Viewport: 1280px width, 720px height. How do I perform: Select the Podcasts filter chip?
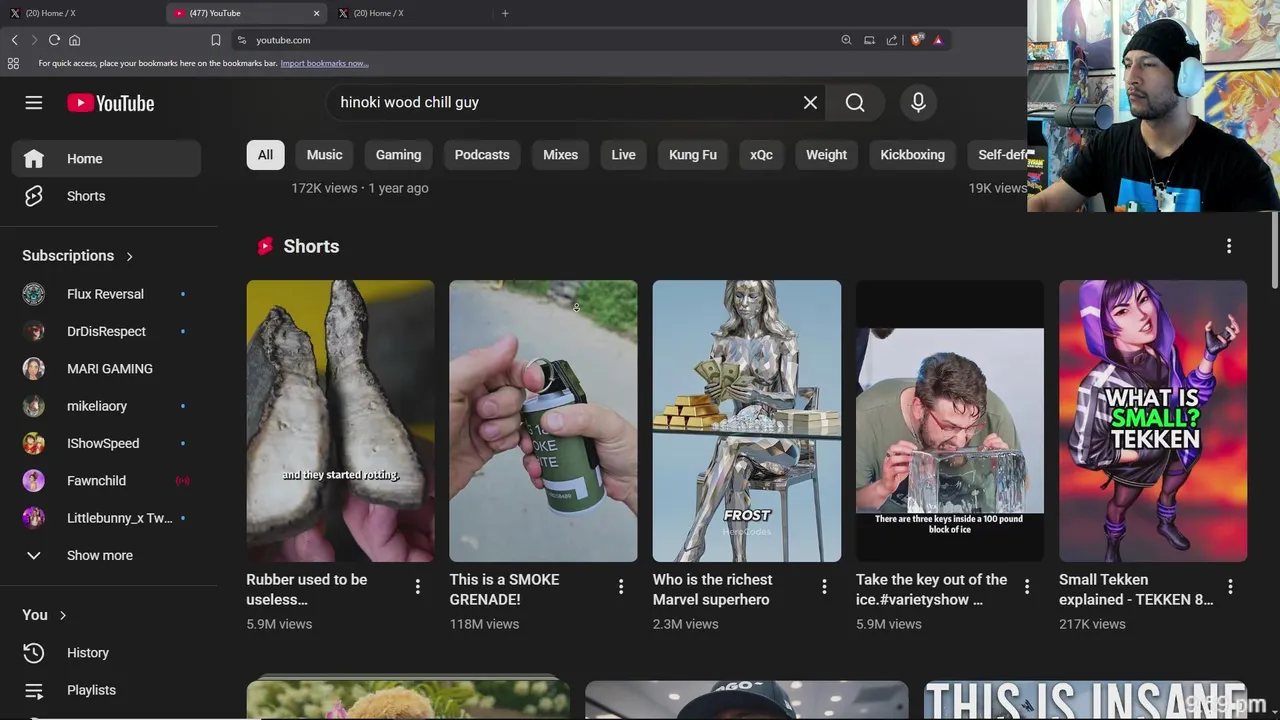(482, 155)
